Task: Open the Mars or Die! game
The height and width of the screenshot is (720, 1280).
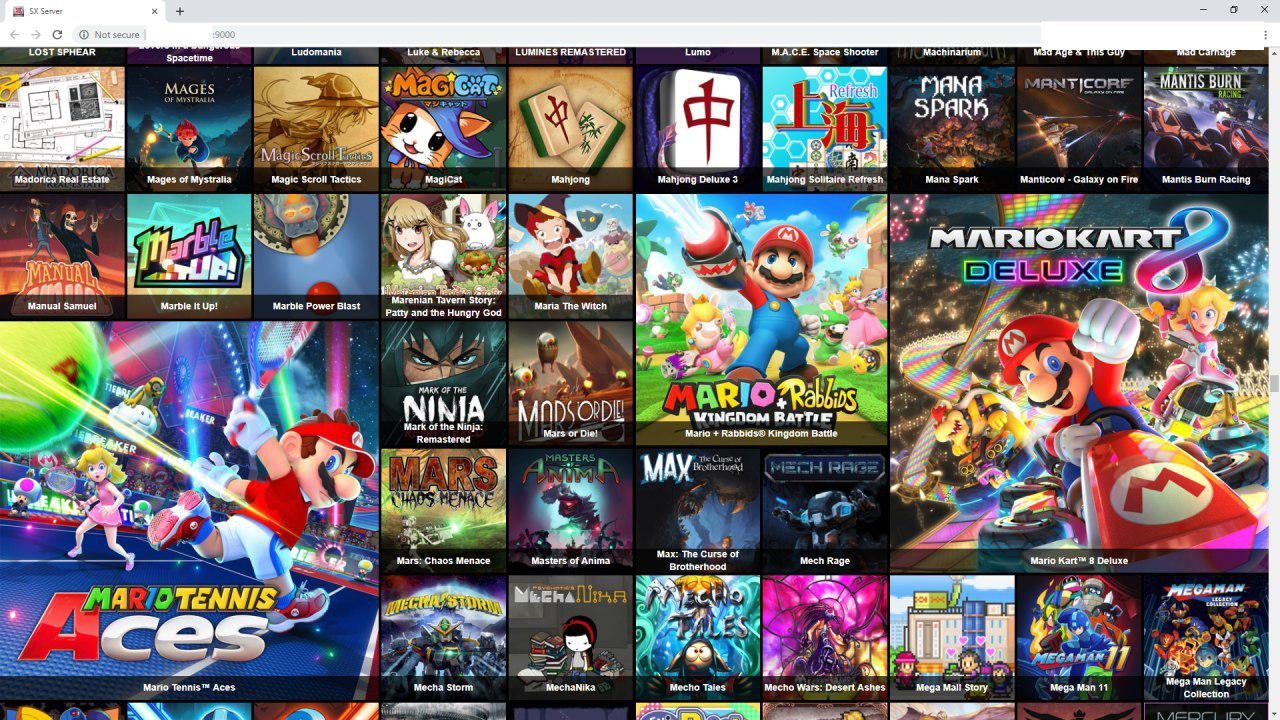Action: 571,383
